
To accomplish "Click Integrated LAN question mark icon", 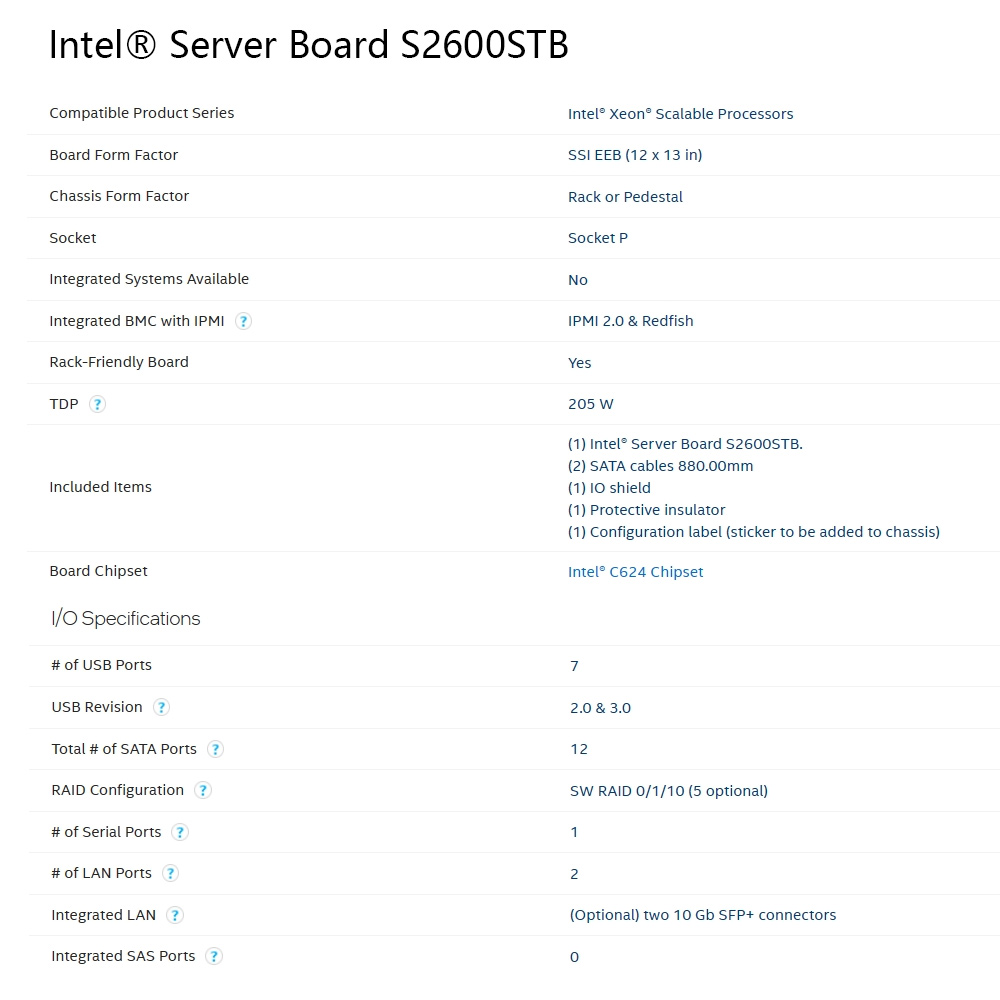I will tap(175, 915).
